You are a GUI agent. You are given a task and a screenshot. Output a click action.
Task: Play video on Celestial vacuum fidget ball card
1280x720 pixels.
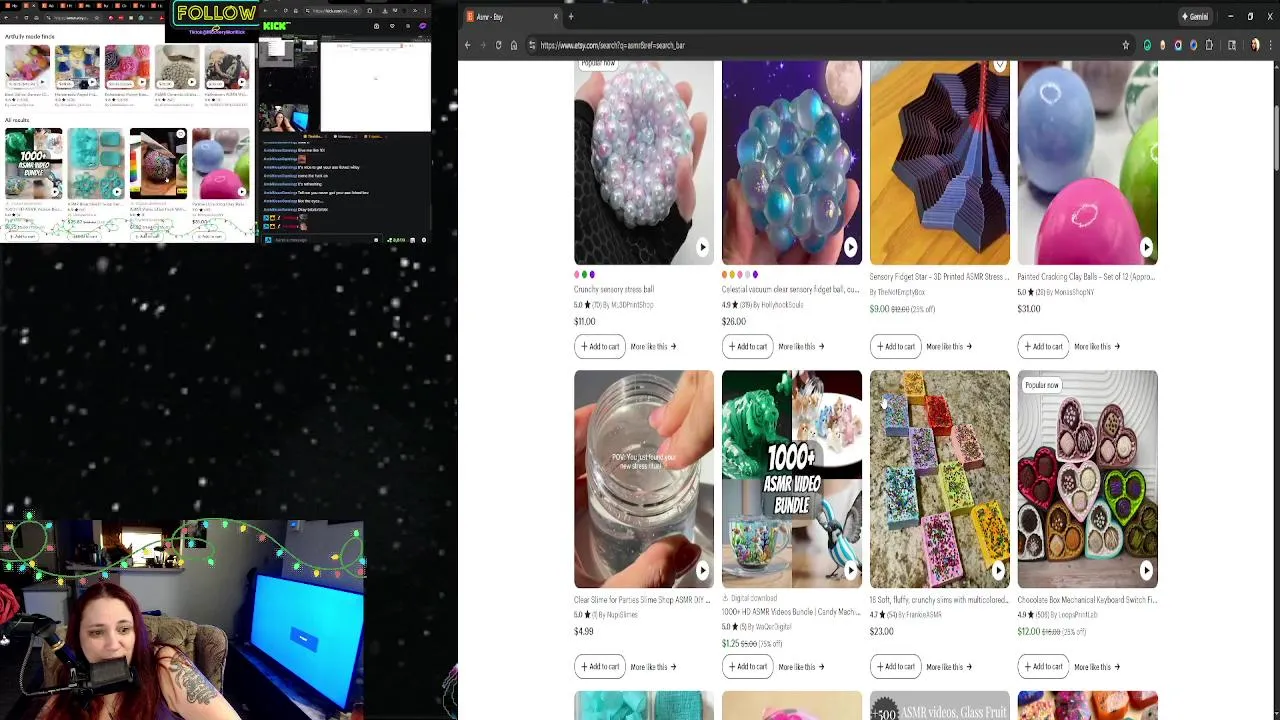(850, 247)
